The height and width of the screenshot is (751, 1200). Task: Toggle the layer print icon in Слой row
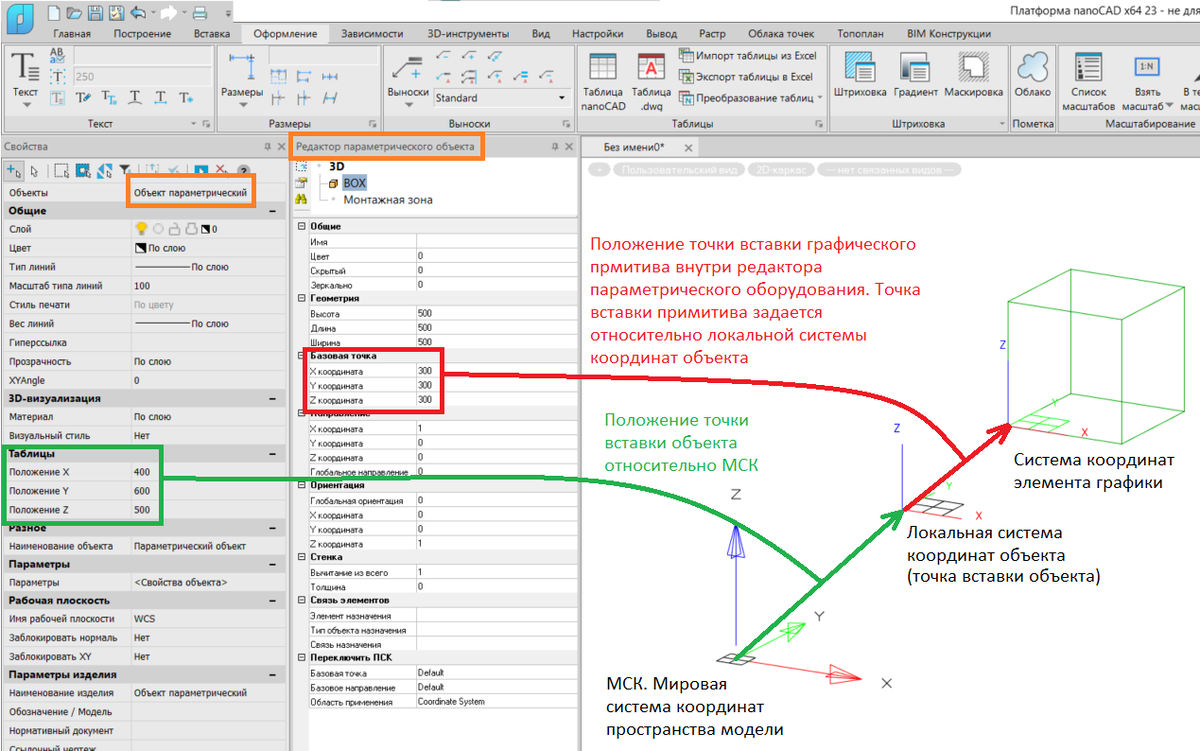(190, 229)
